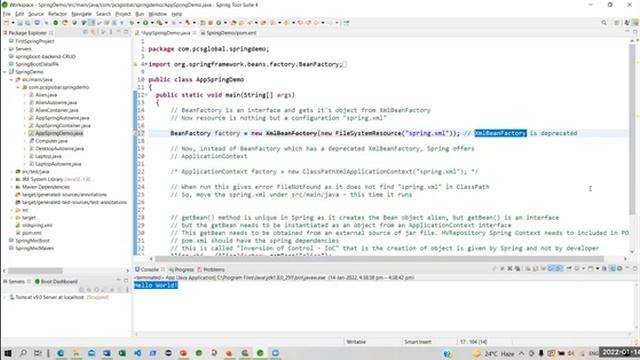Screen dimensions: 640x360
Task: Click the Save toolbar icon
Action: point(20,23)
